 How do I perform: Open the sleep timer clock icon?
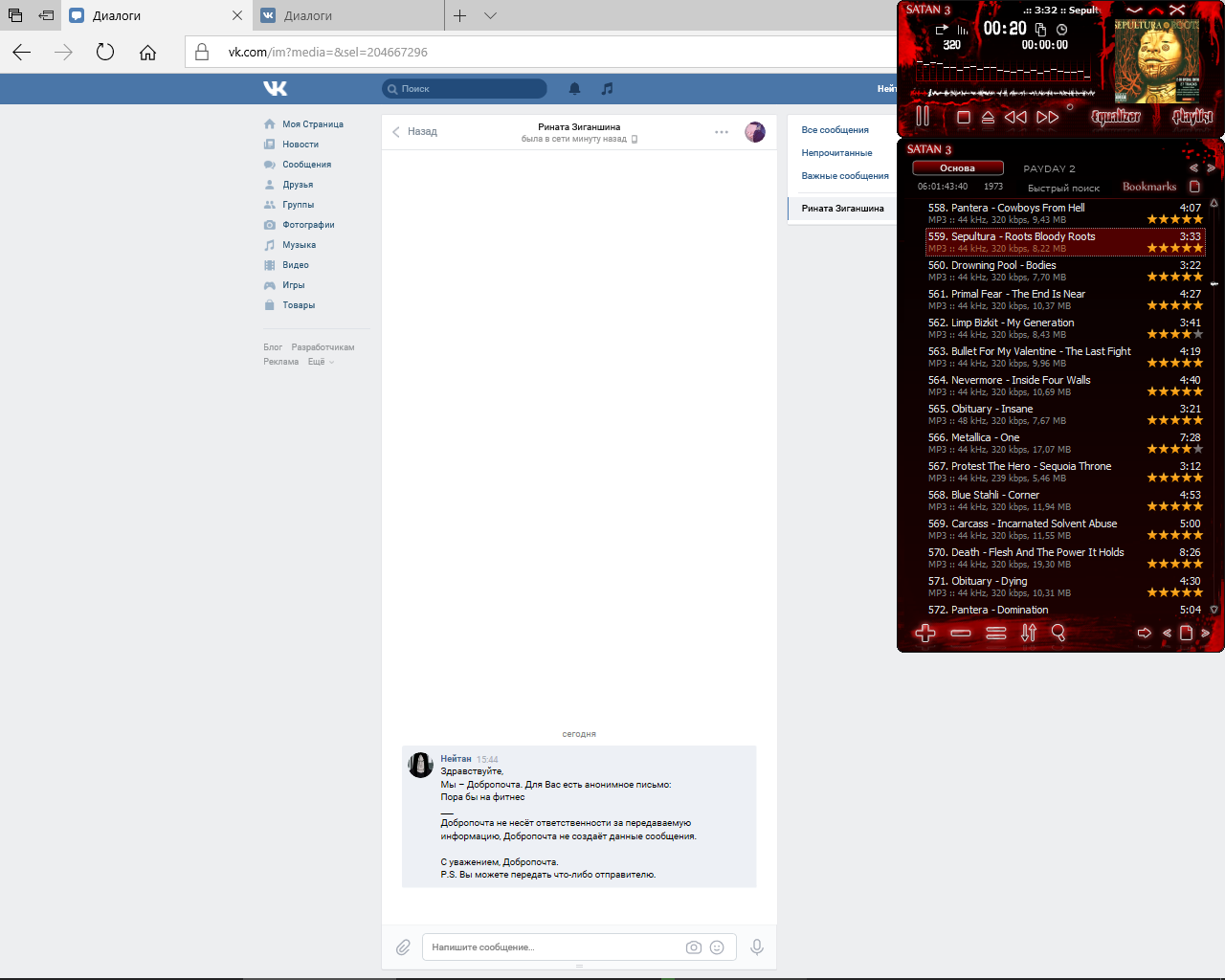[1061, 30]
